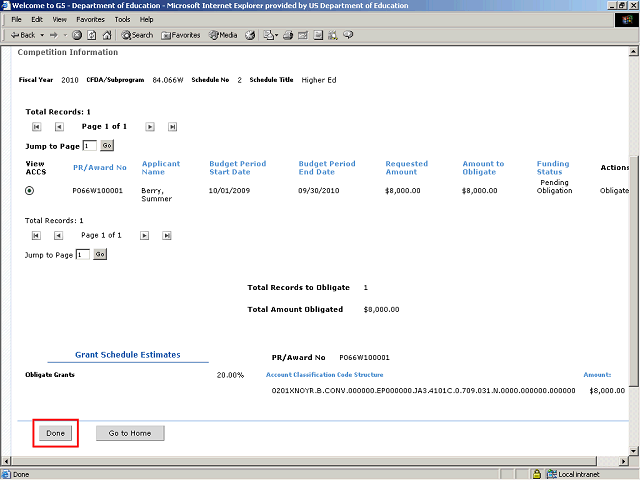Click the Refresh page icon
The width and height of the screenshot is (640, 480).
click(x=92, y=35)
